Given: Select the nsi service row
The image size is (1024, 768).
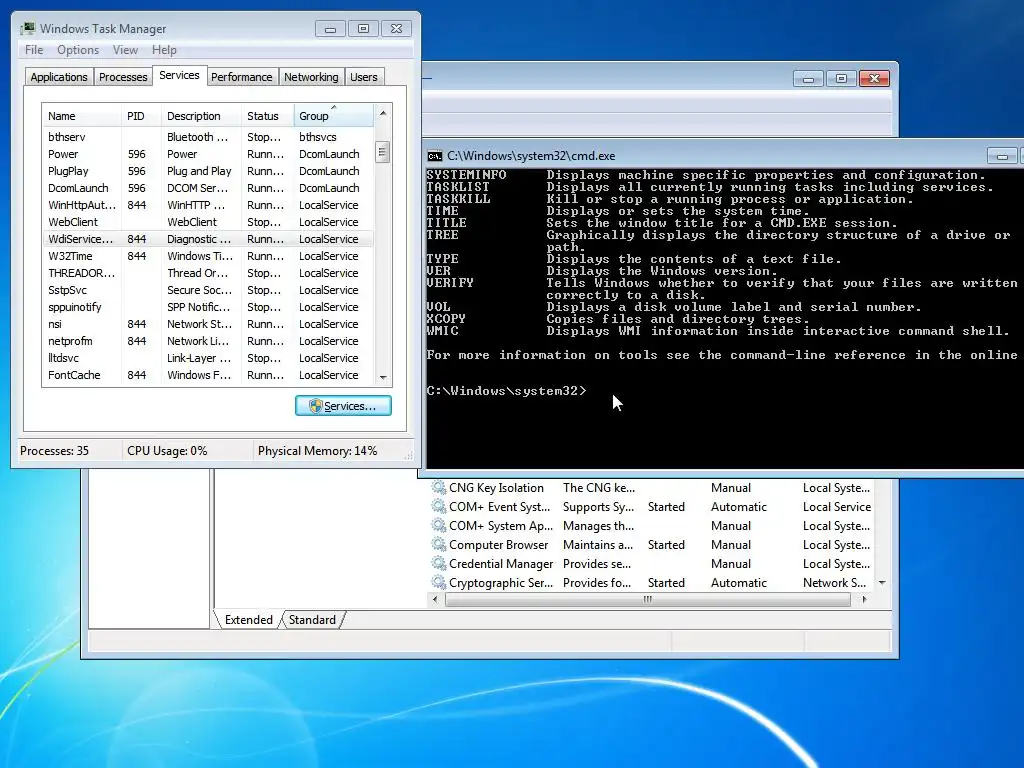Looking at the screenshot, I should pyautogui.click(x=208, y=324).
